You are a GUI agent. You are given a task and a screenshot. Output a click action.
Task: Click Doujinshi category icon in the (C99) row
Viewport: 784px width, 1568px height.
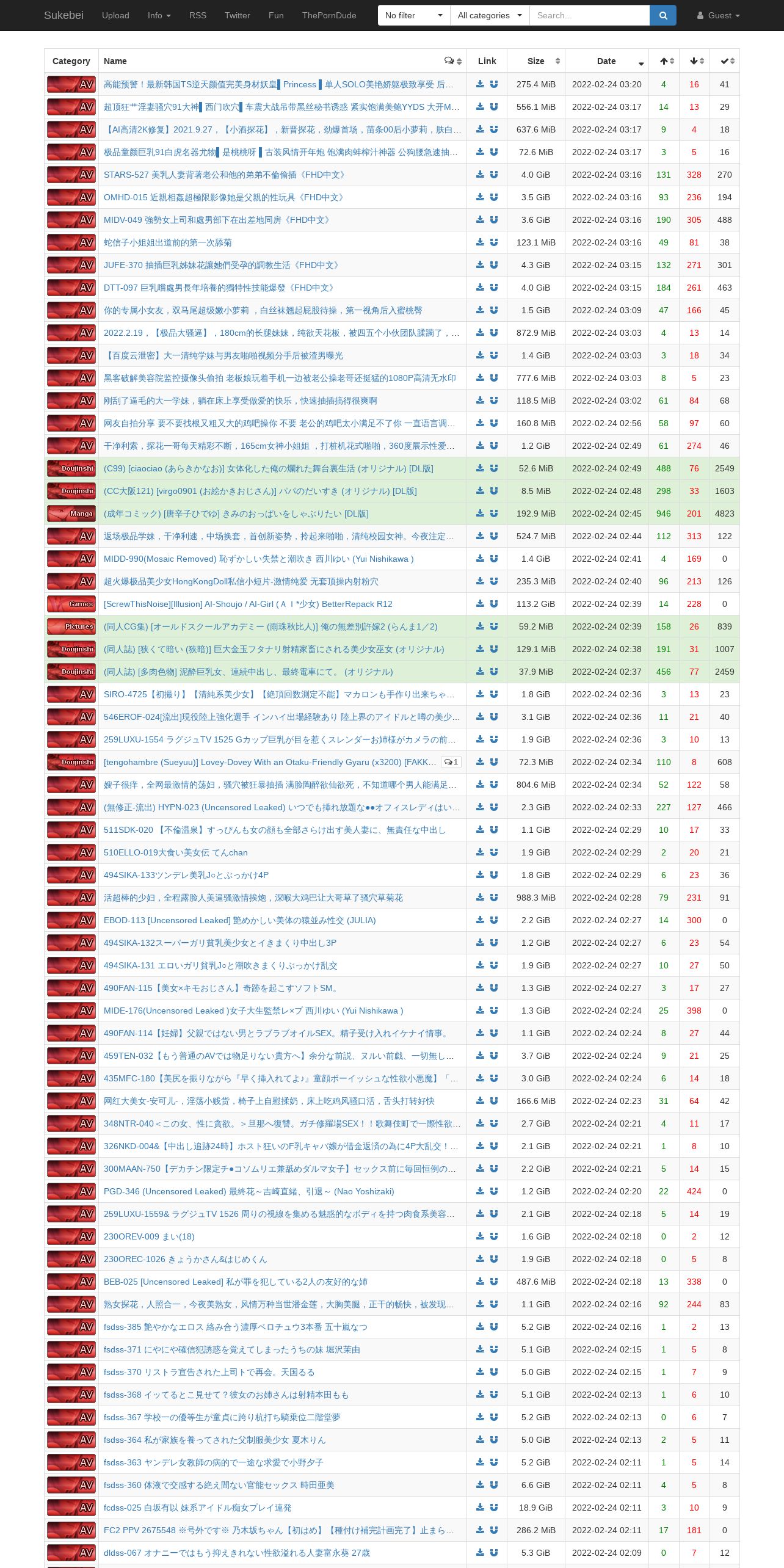pyautogui.click(x=71, y=468)
